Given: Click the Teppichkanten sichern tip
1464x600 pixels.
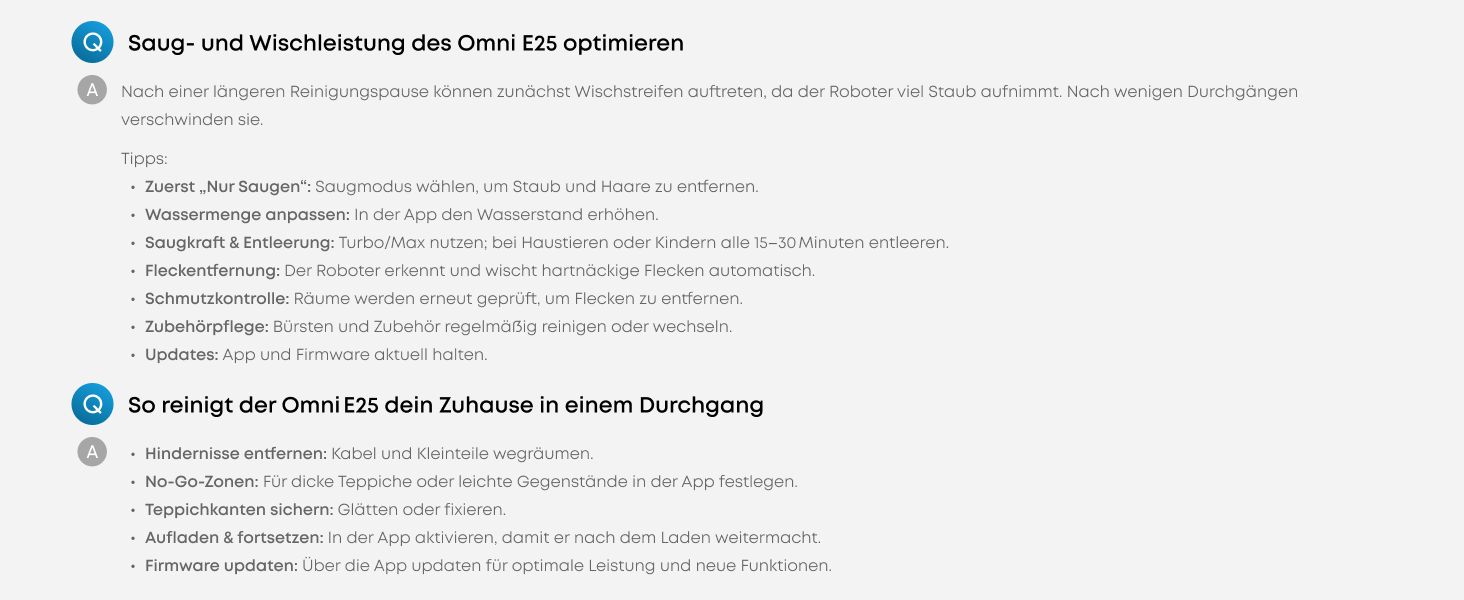Looking at the screenshot, I should tap(239, 510).
